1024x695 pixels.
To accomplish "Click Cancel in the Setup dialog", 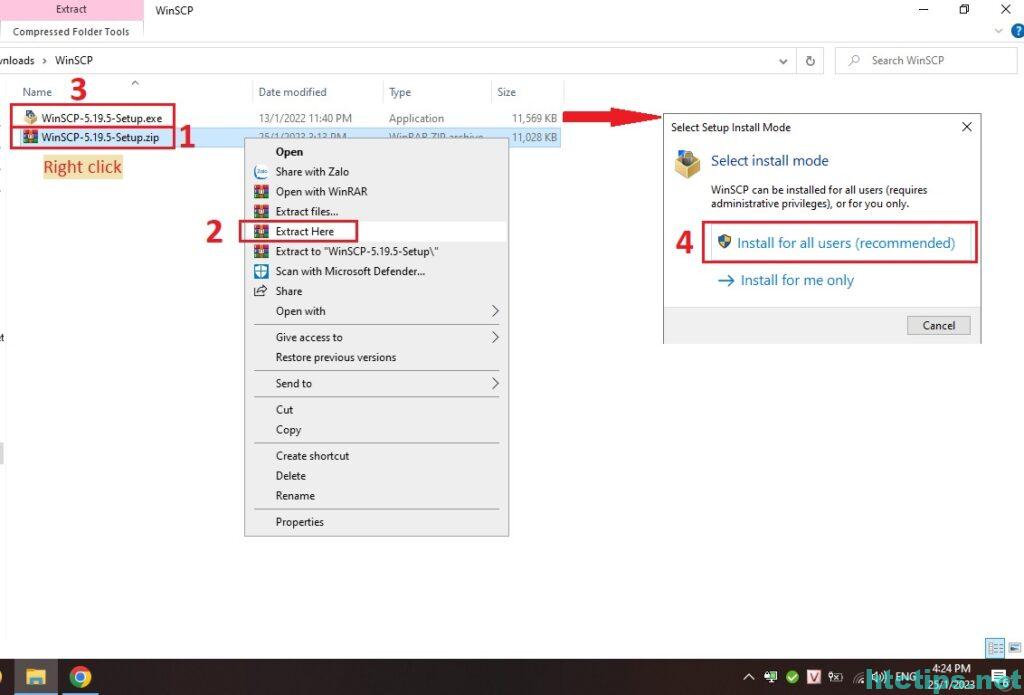I will [938, 325].
